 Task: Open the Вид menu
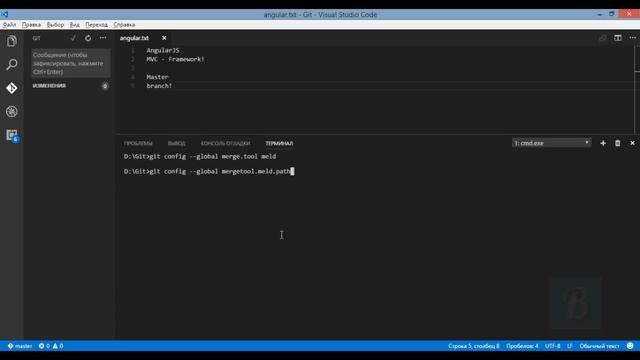tap(75, 24)
